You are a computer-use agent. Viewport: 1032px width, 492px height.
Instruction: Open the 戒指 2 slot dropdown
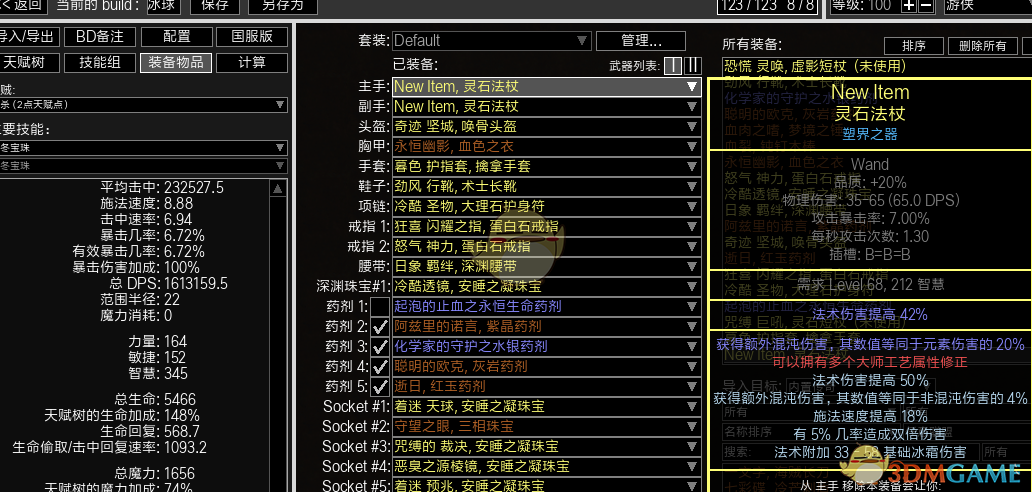[547, 247]
